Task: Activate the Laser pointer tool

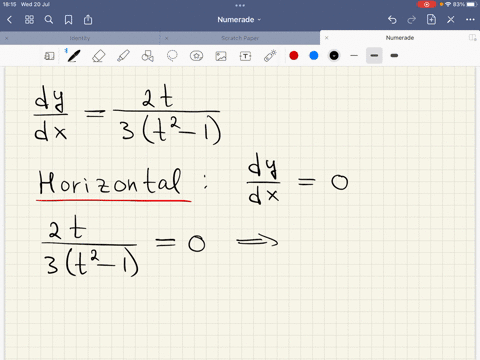Action: [270, 56]
